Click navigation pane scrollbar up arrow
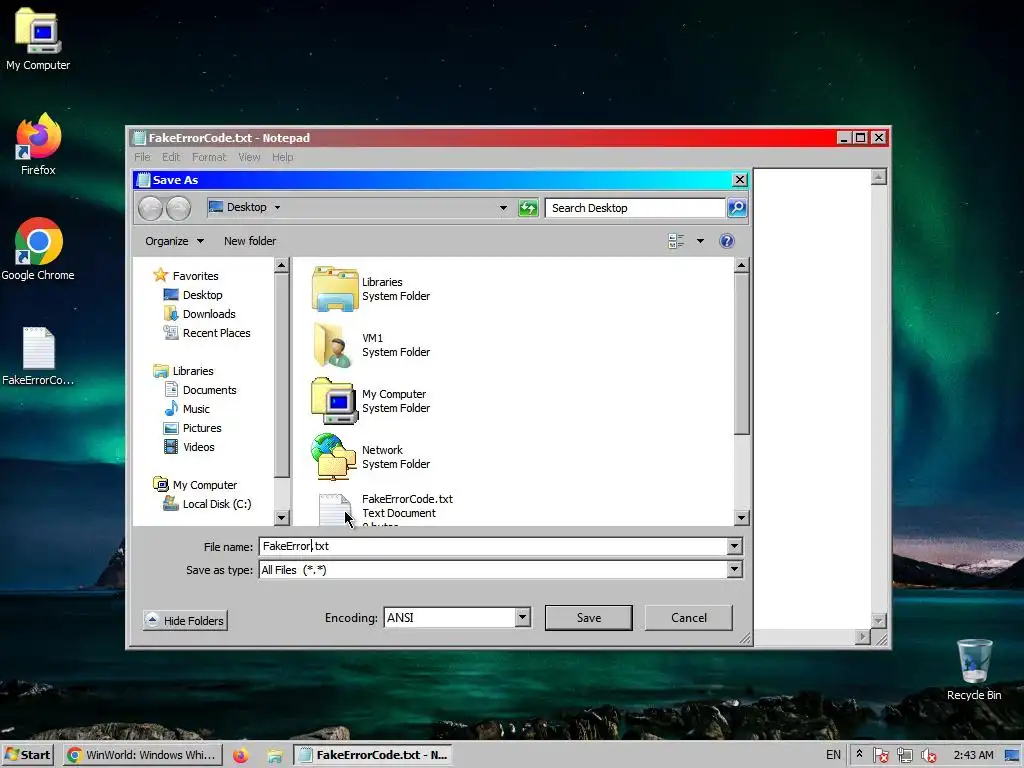 pos(281,265)
